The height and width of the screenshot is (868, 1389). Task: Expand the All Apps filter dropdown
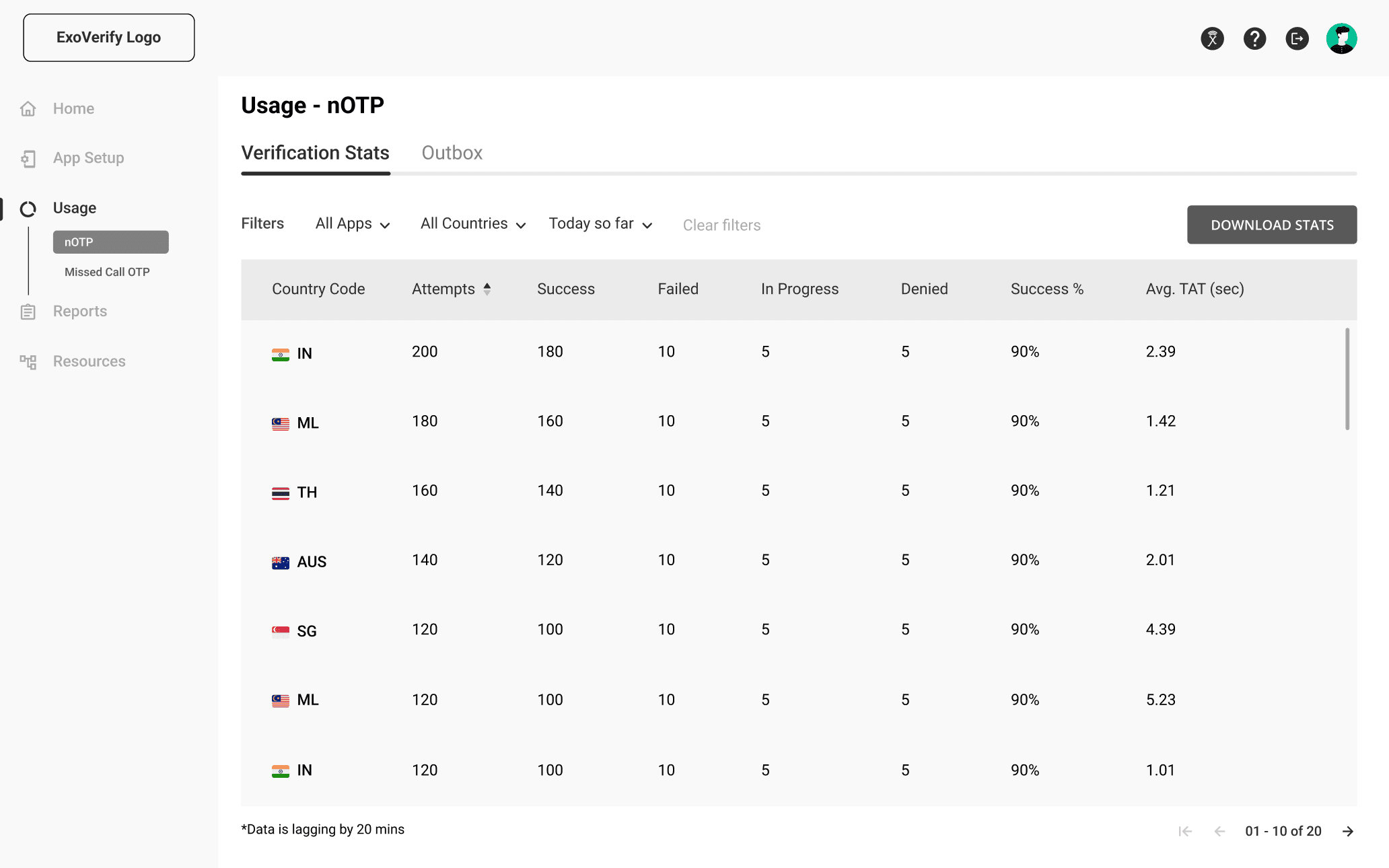pyautogui.click(x=353, y=224)
